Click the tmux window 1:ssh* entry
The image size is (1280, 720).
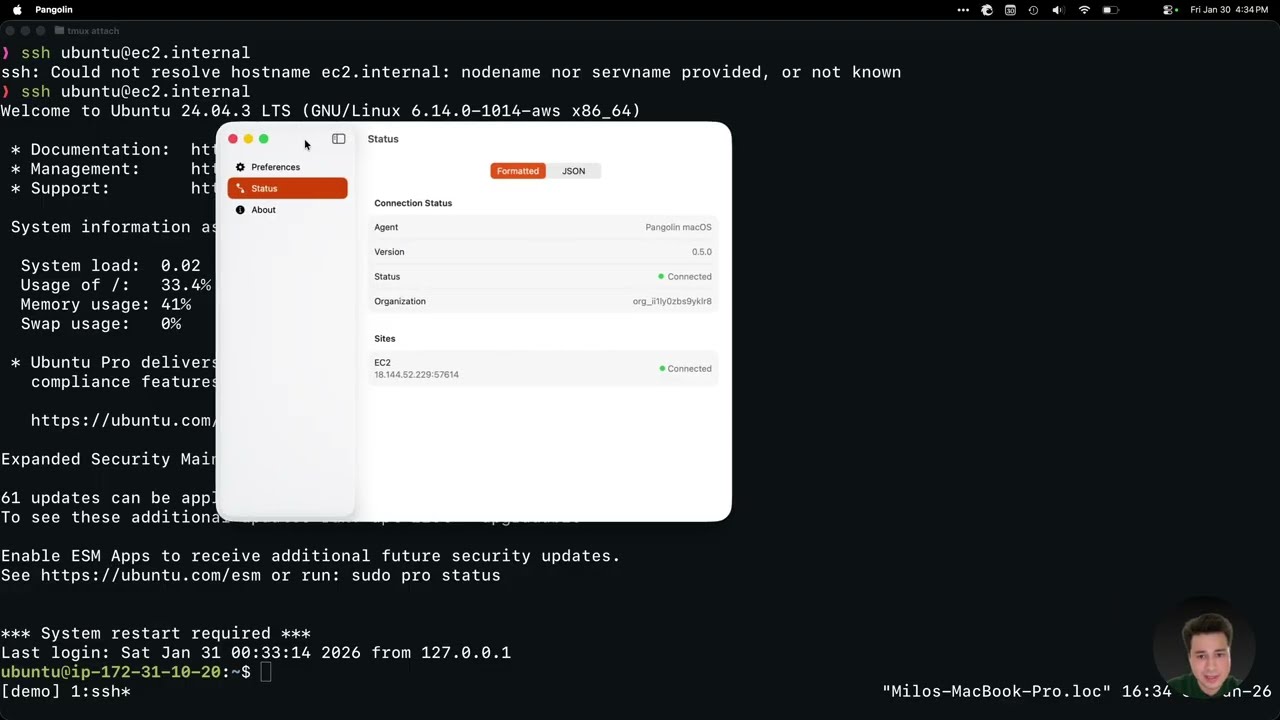(95, 692)
